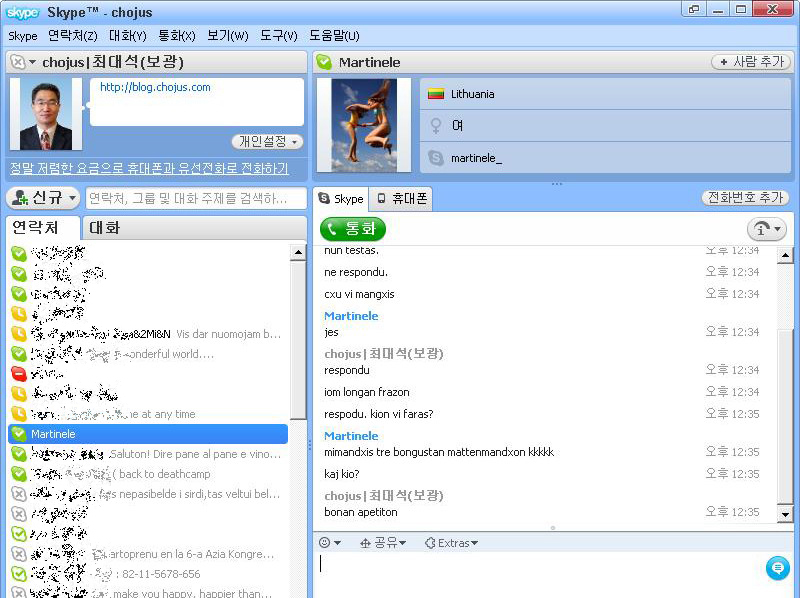Select contact with 'Vis dar nuomojam' mood
This screenshot has width=801, height=598.
pos(148,334)
